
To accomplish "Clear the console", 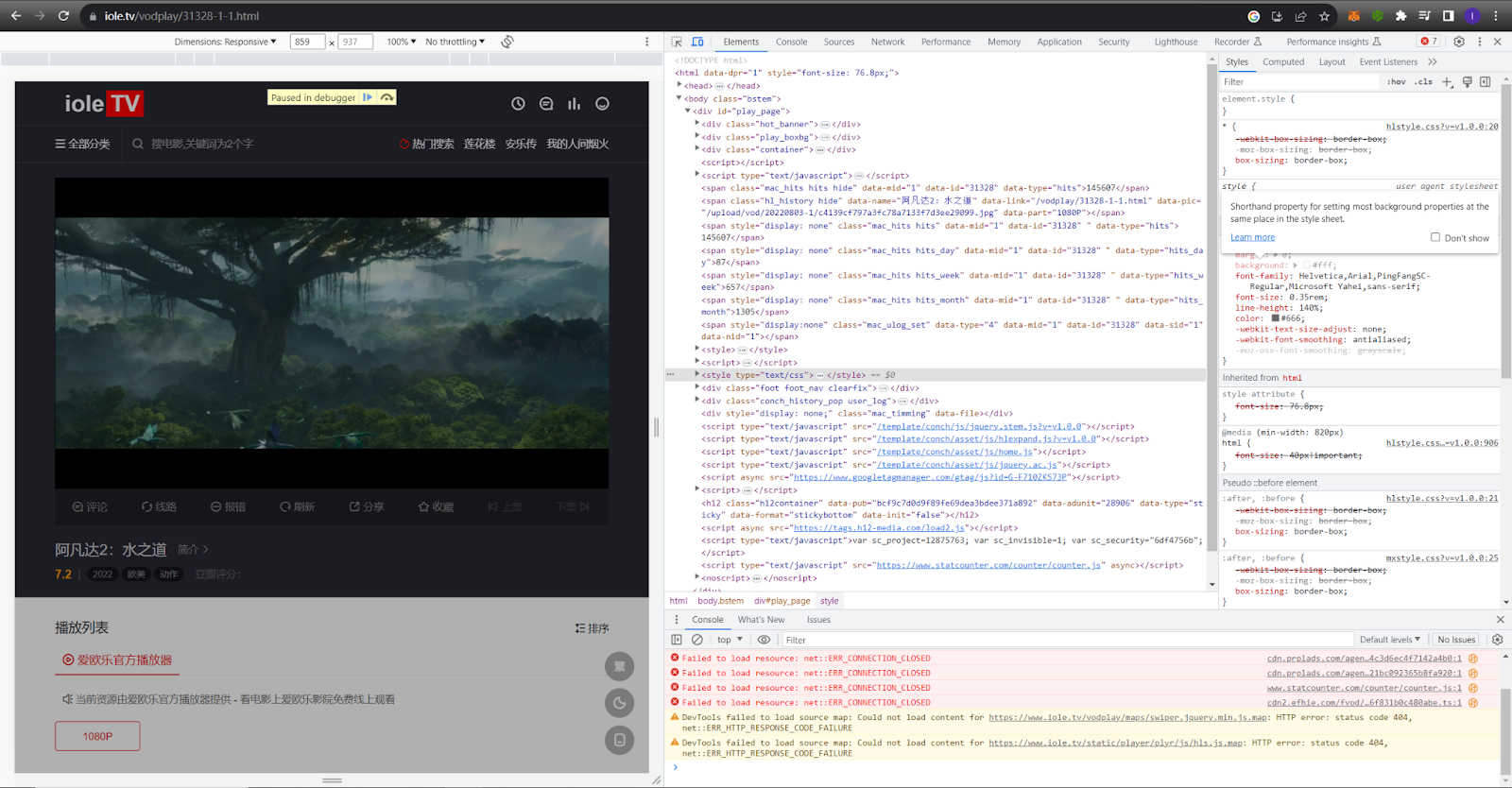I will click(x=697, y=640).
